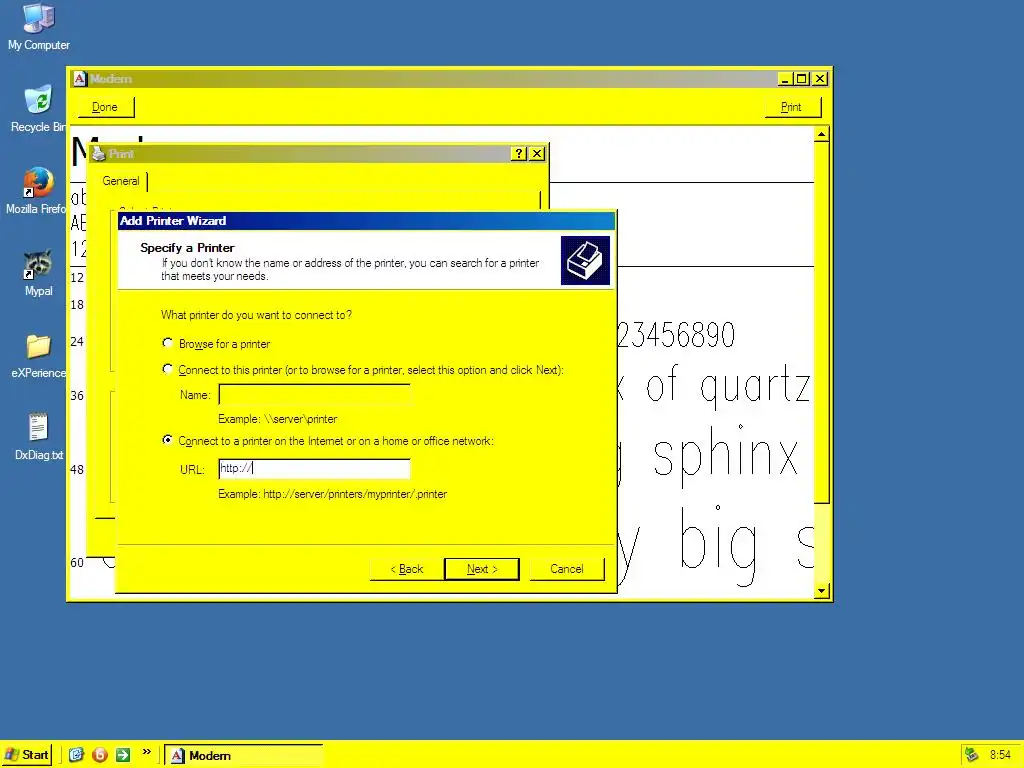The image size is (1024, 768).
Task: Launch Mozilla Firefox from the desktop
Action: click(38, 191)
